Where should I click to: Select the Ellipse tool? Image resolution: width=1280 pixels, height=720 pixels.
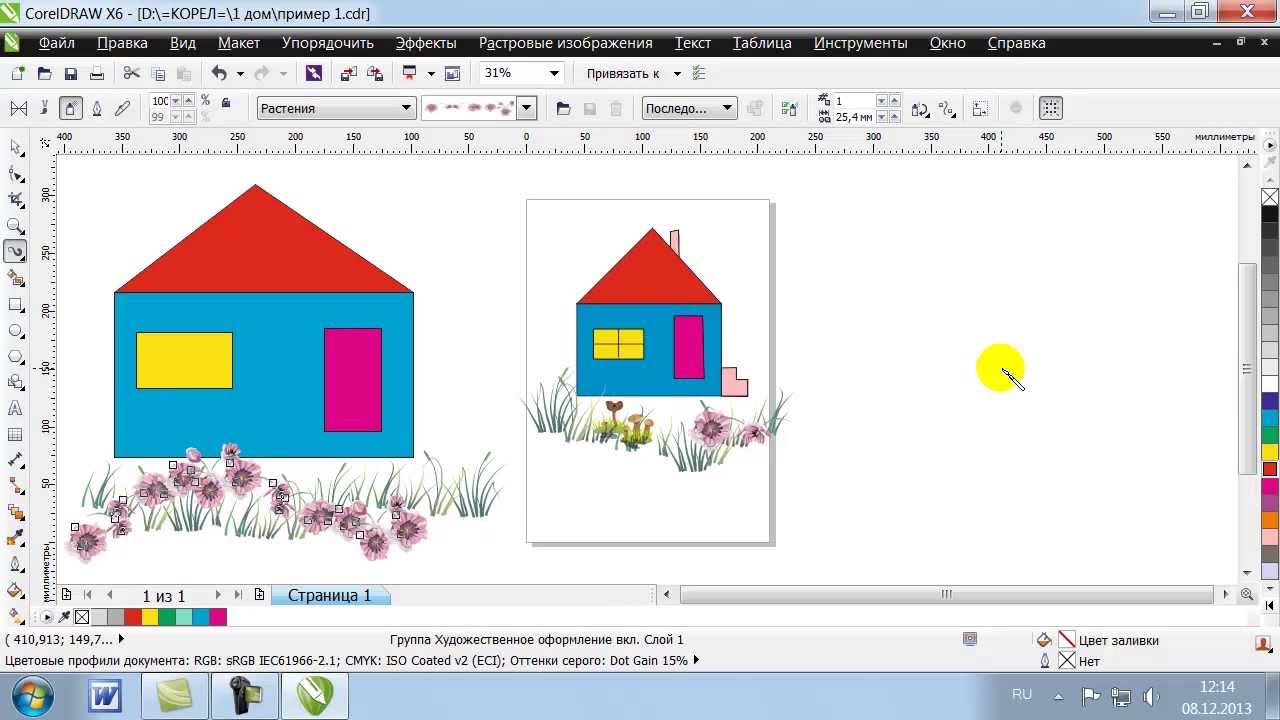pyautogui.click(x=15, y=330)
